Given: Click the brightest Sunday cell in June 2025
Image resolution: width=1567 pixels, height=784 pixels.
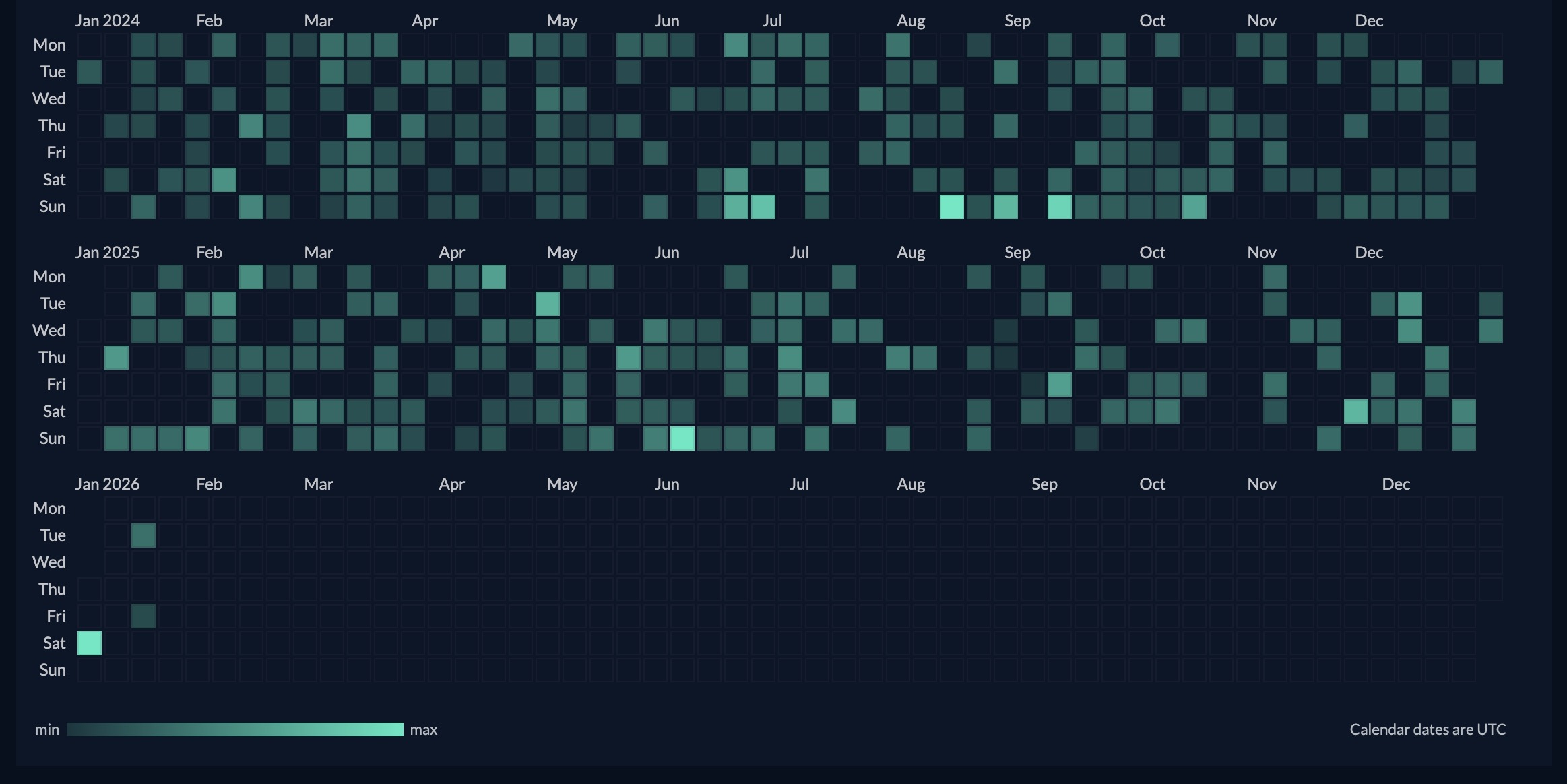Looking at the screenshot, I should click(682, 438).
